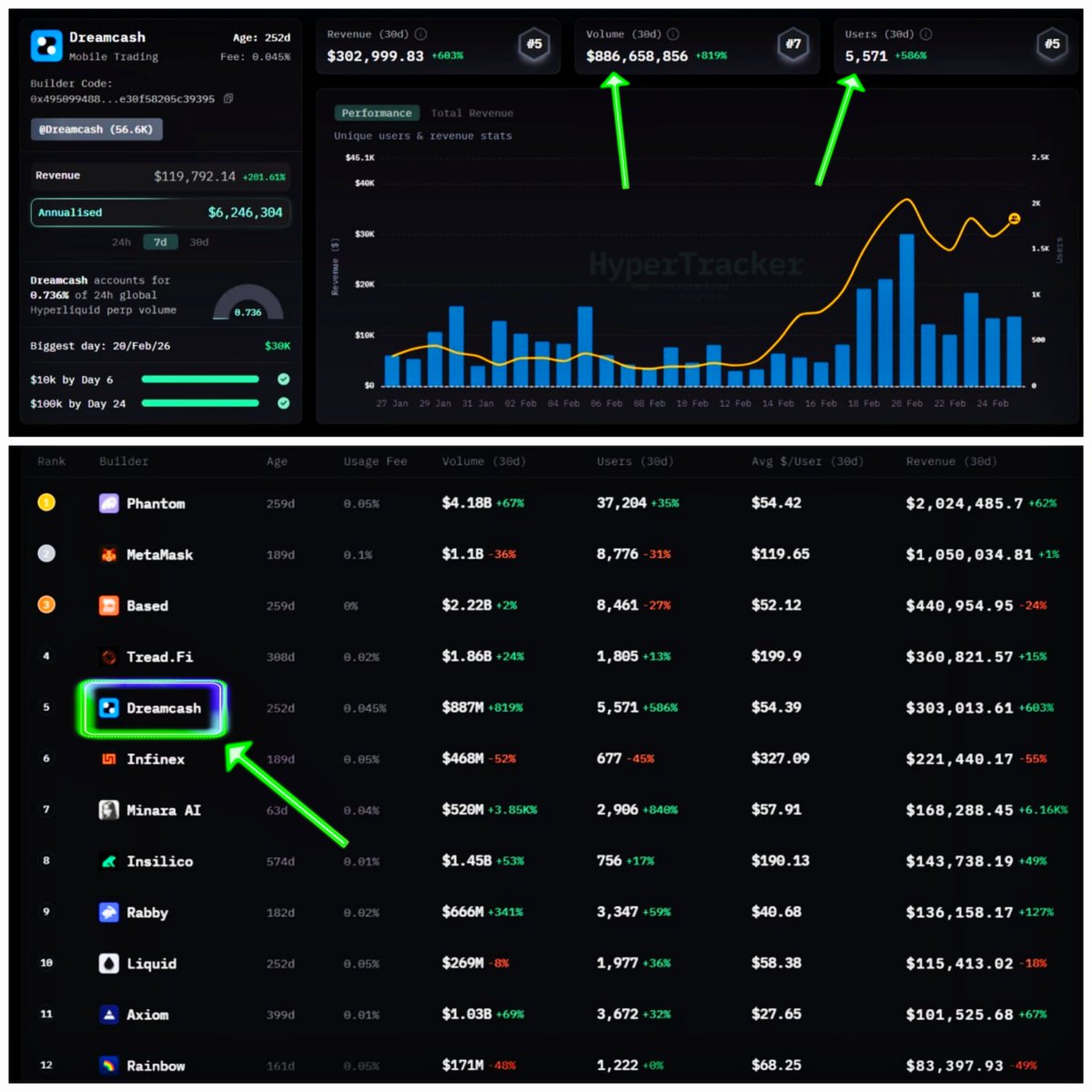Screen dimensions: 1092x1092
Task: Click the #5 rank badge beside Users
Action: click(1052, 44)
